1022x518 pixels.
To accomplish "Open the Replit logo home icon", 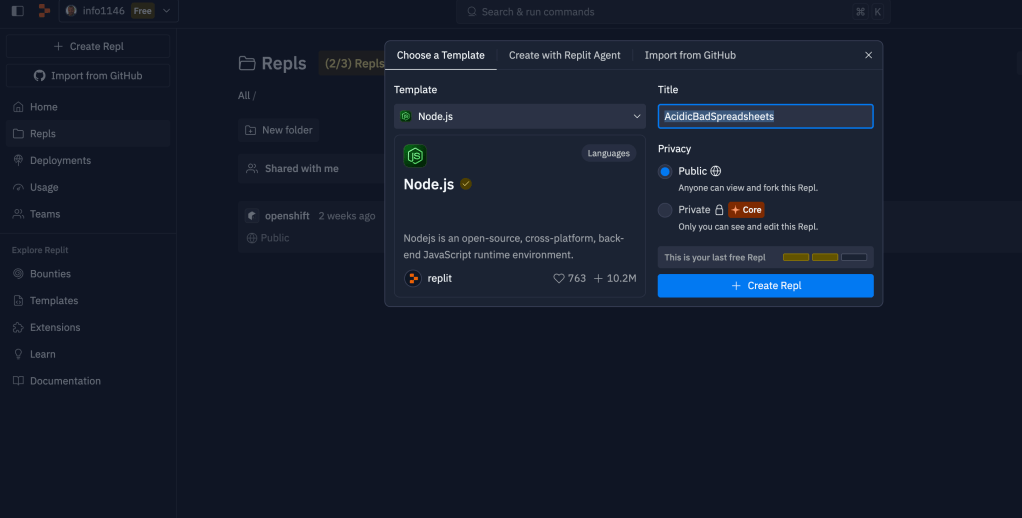I will [x=44, y=11].
